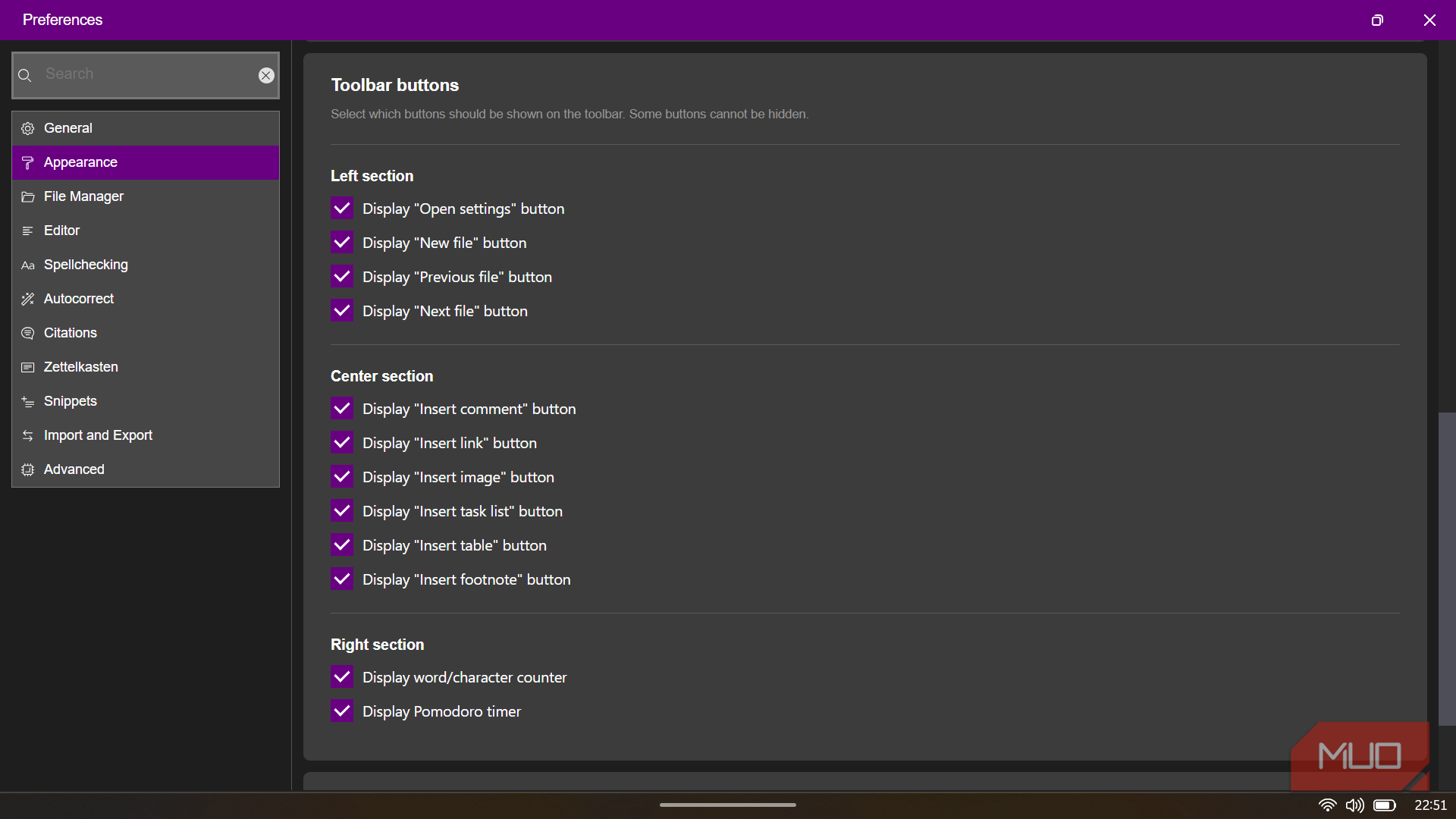Open volume speaker icon in system tray
The width and height of the screenshot is (1456, 819).
1355,805
